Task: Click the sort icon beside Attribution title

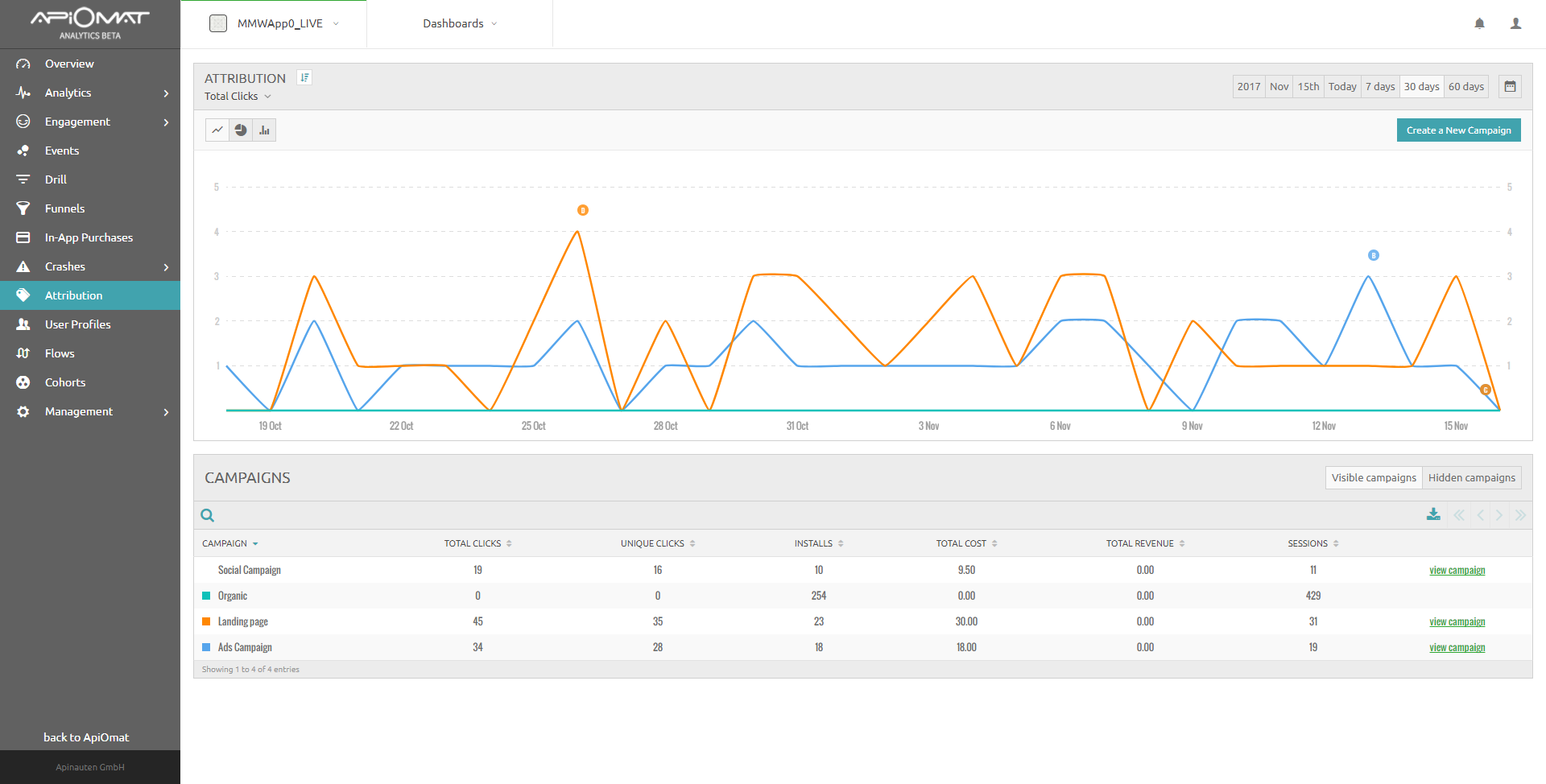Action: coord(304,77)
